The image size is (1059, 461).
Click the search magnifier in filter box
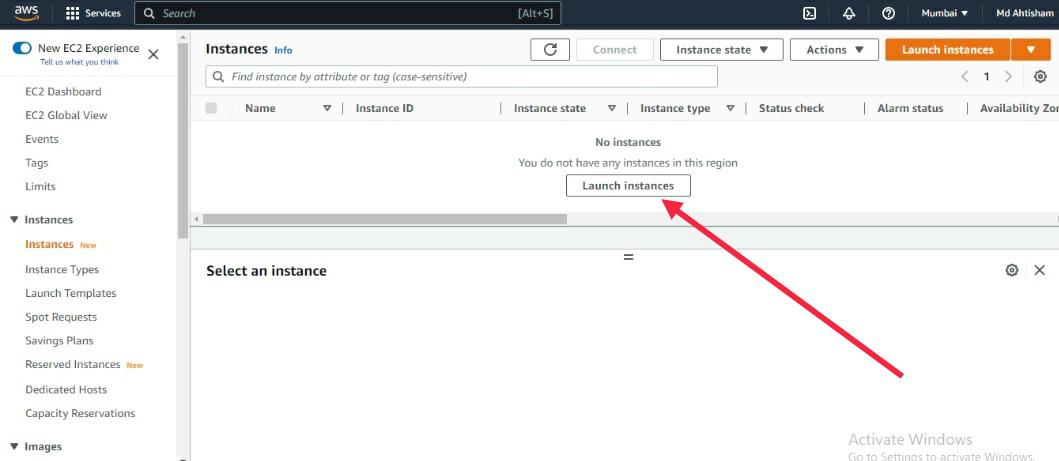click(218, 77)
